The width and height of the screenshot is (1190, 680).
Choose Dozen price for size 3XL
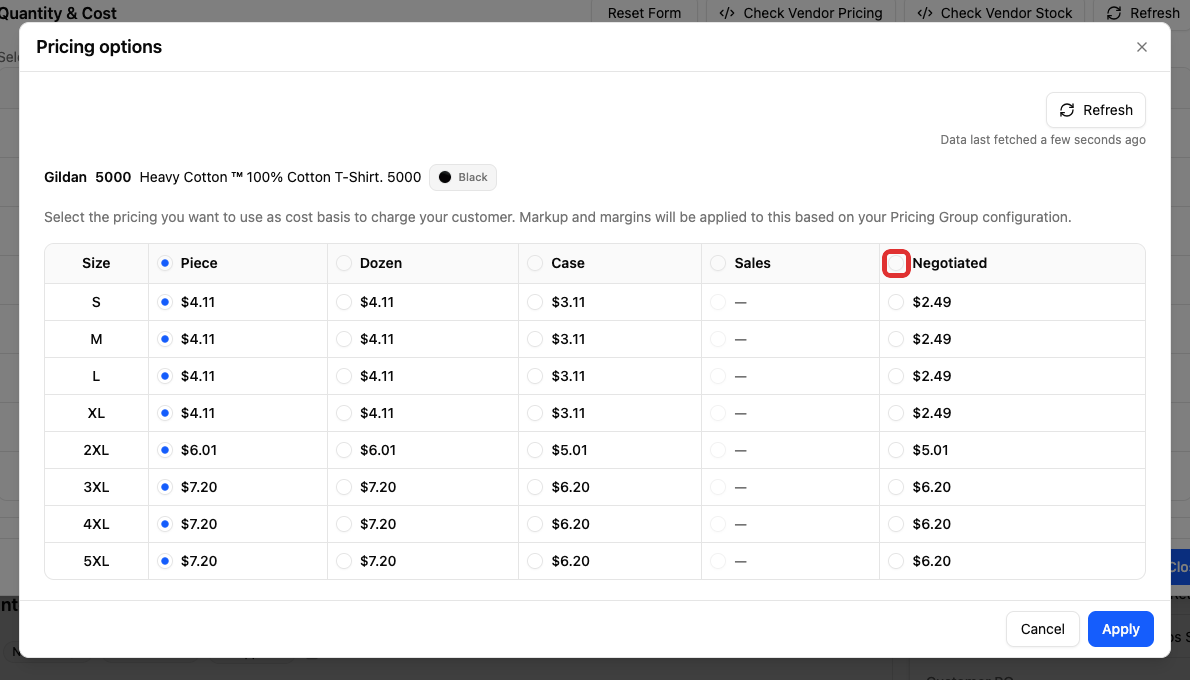(x=344, y=487)
